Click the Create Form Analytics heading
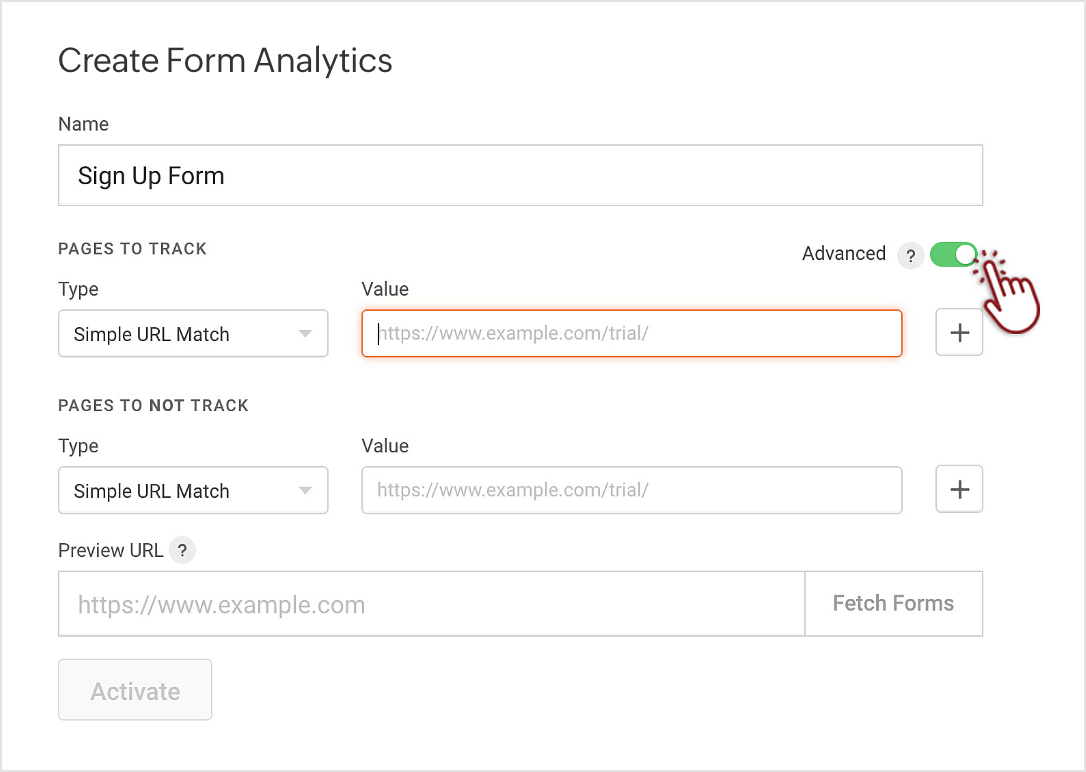 pos(225,61)
